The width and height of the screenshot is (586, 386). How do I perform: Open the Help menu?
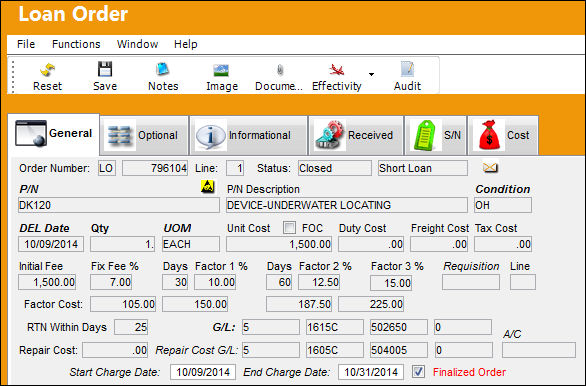185,44
